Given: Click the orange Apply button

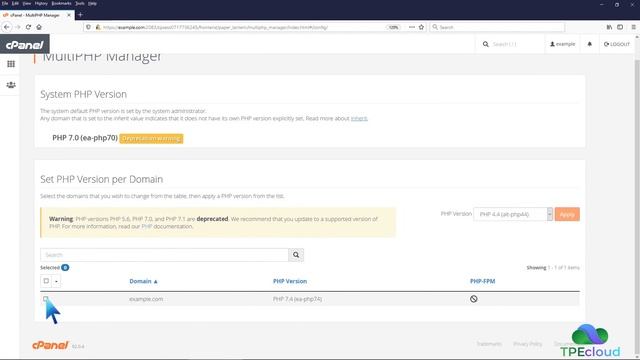Looking at the screenshot, I should coord(567,214).
